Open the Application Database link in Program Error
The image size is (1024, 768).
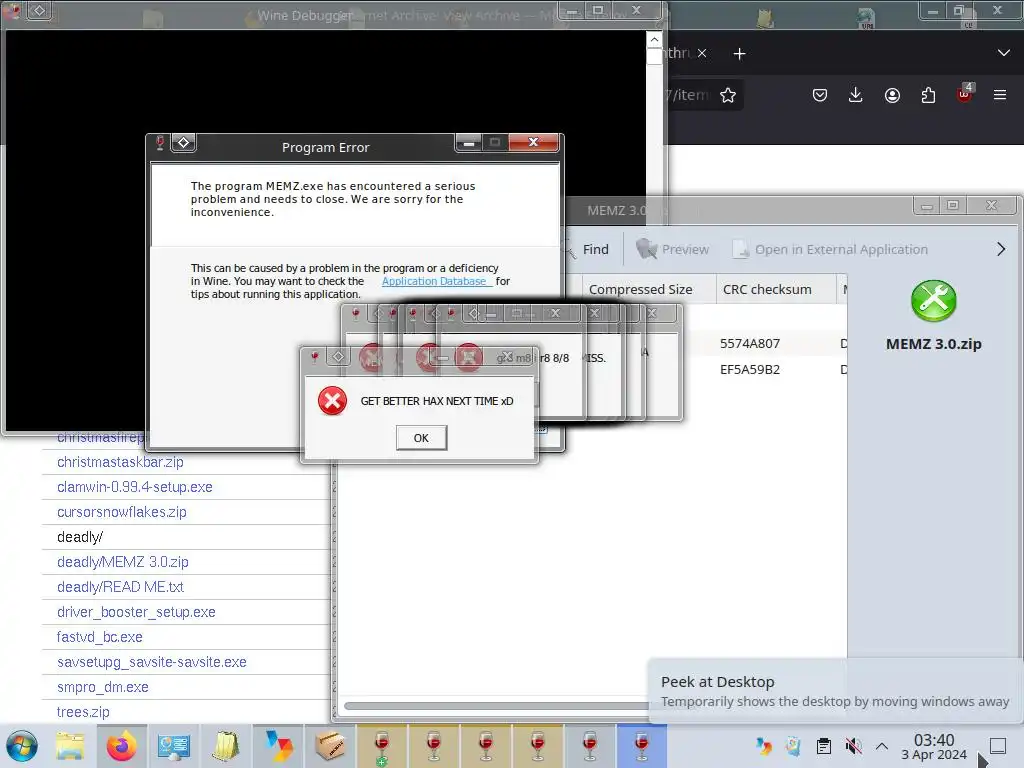click(434, 281)
